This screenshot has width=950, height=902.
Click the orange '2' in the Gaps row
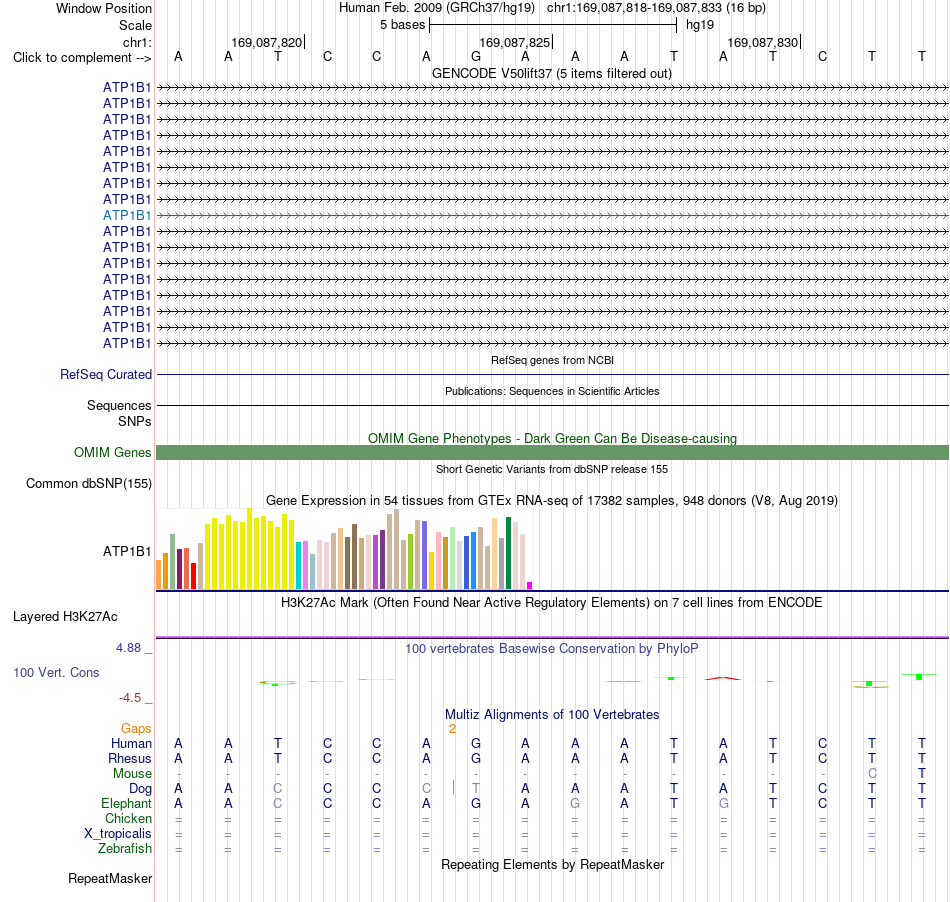(x=452, y=729)
